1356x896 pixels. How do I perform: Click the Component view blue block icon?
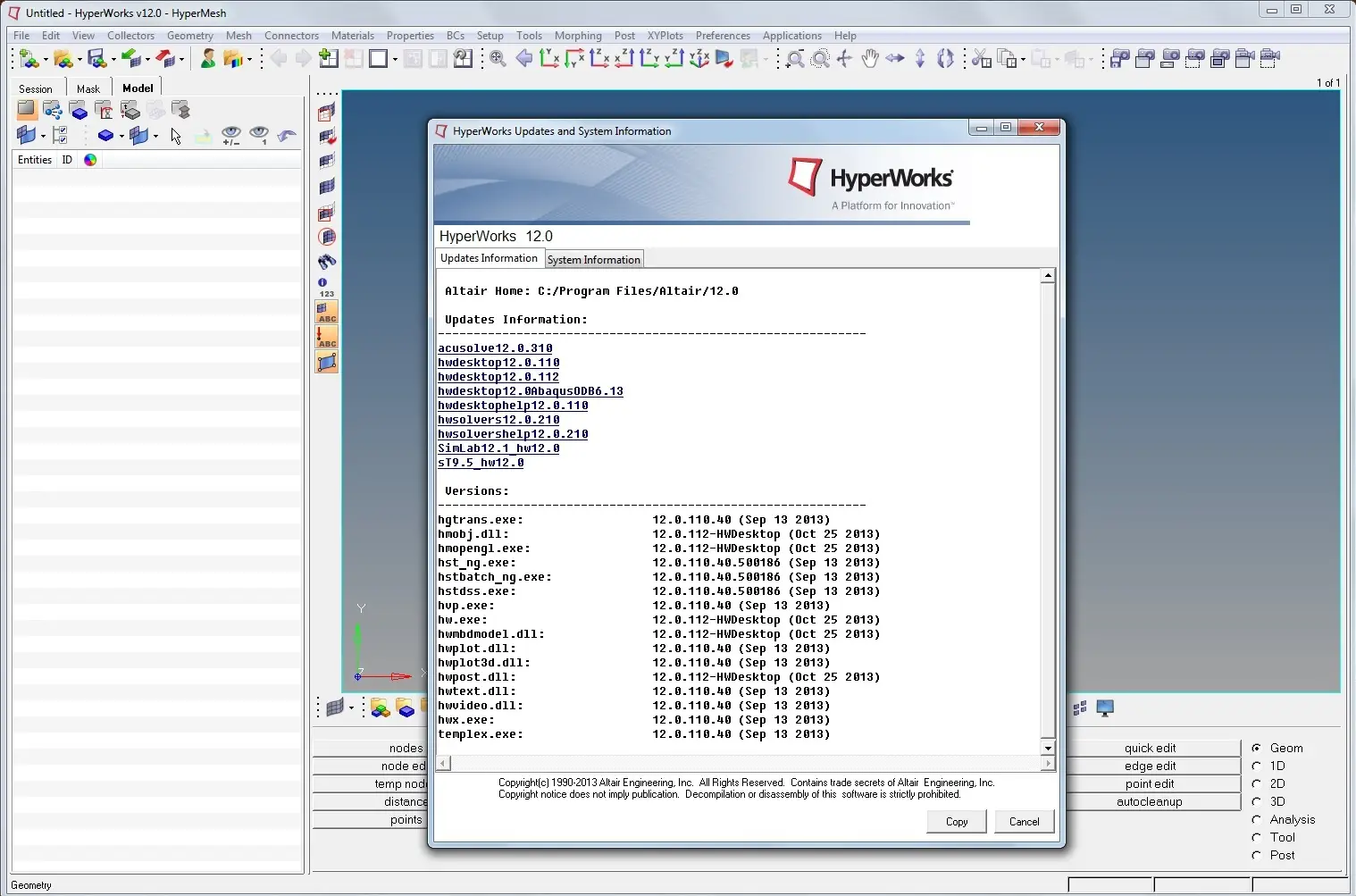coord(79,110)
